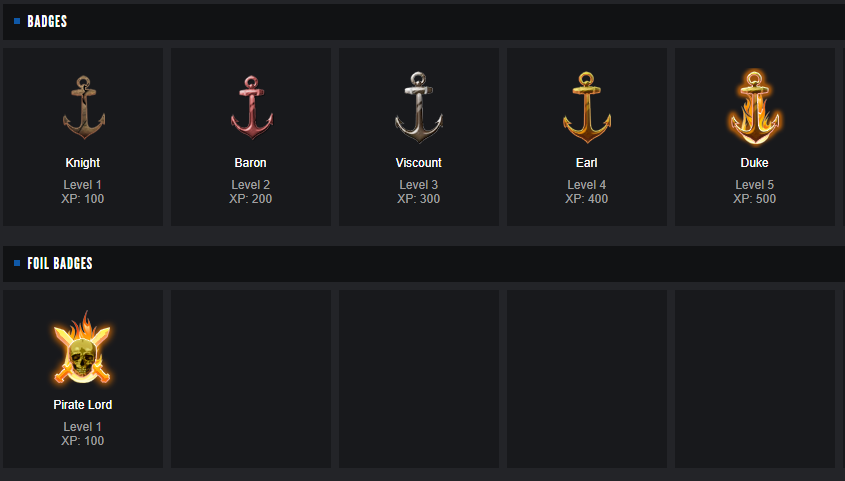Click the Earl badge title text

(586, 163)
